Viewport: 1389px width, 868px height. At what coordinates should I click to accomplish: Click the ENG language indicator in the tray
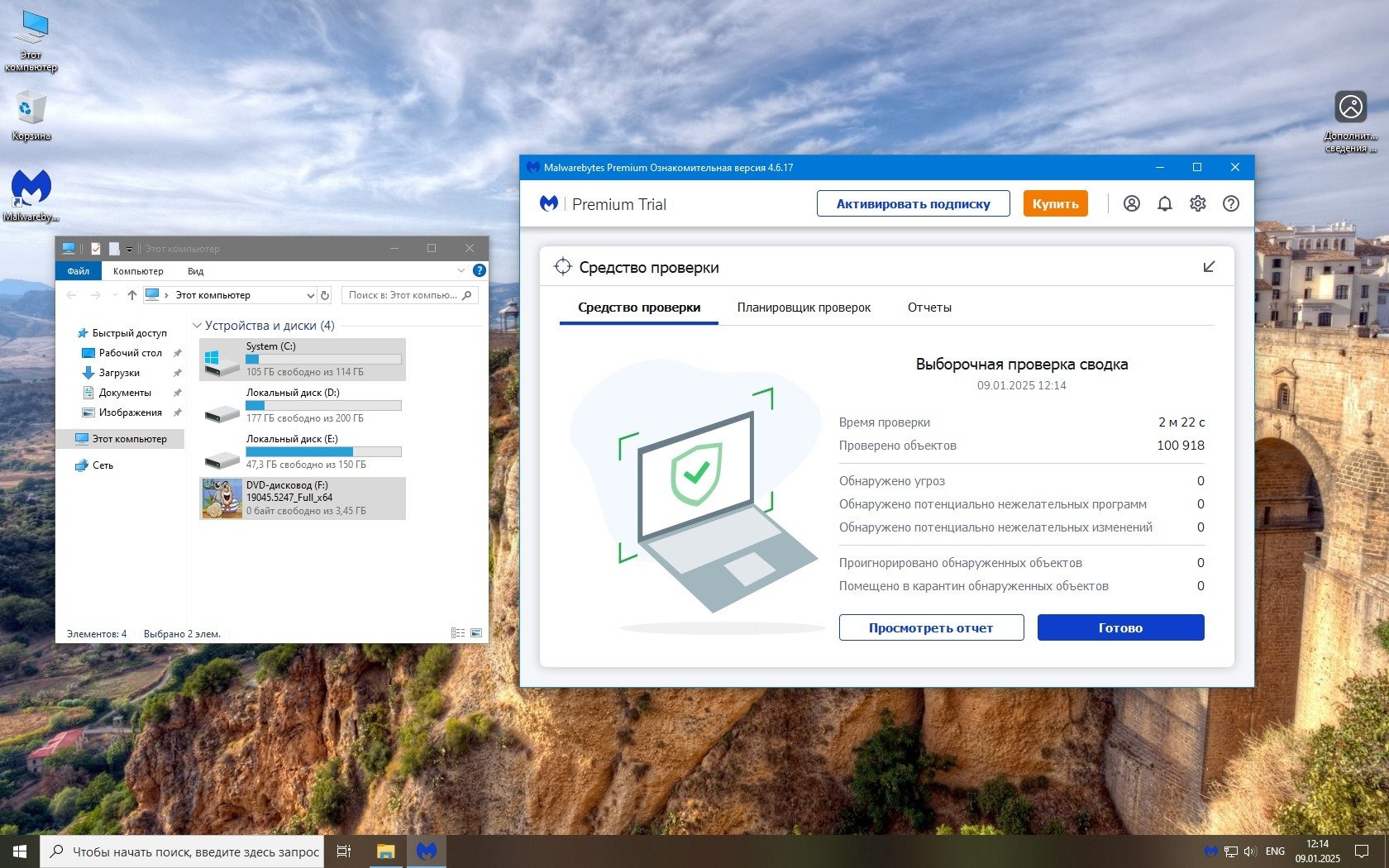tap(1275, 851)
